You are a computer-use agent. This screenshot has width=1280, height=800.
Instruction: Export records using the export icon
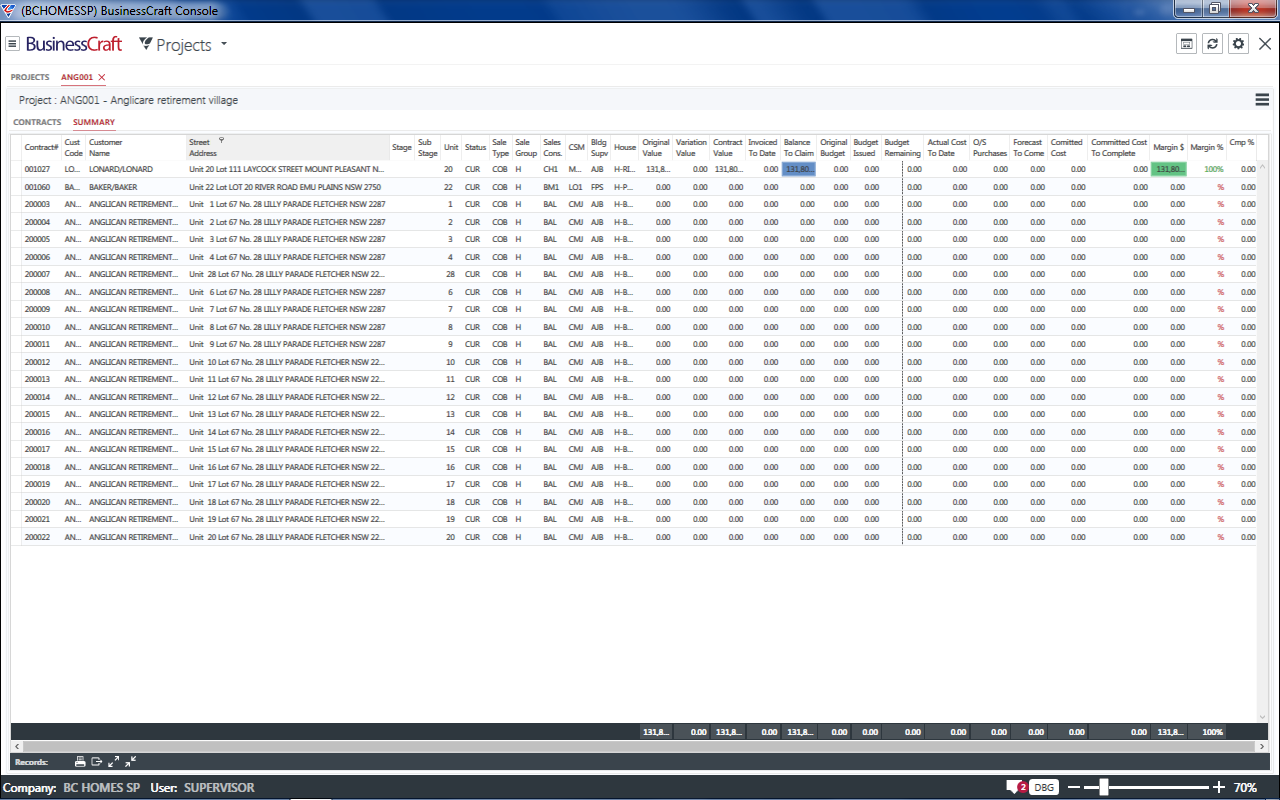[97, 762]
